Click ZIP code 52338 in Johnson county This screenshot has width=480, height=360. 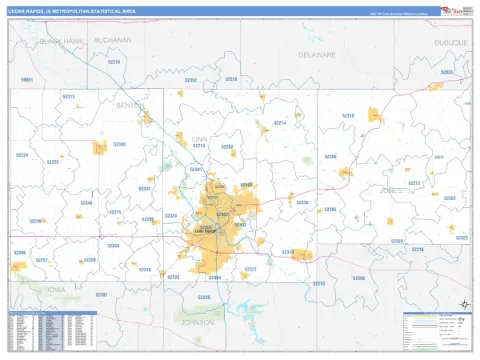pos(204,297)
